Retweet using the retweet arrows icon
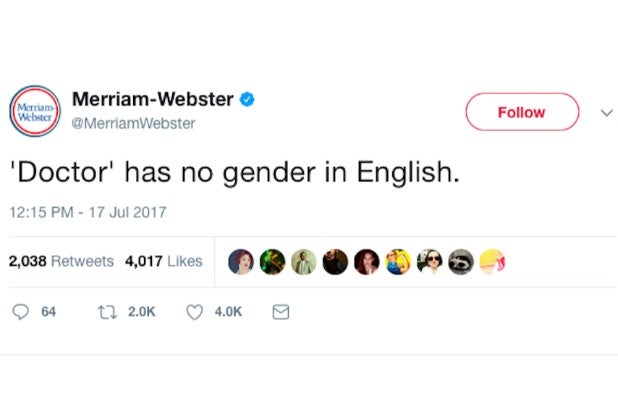This screenshot has height=412, width=618. 103,312
